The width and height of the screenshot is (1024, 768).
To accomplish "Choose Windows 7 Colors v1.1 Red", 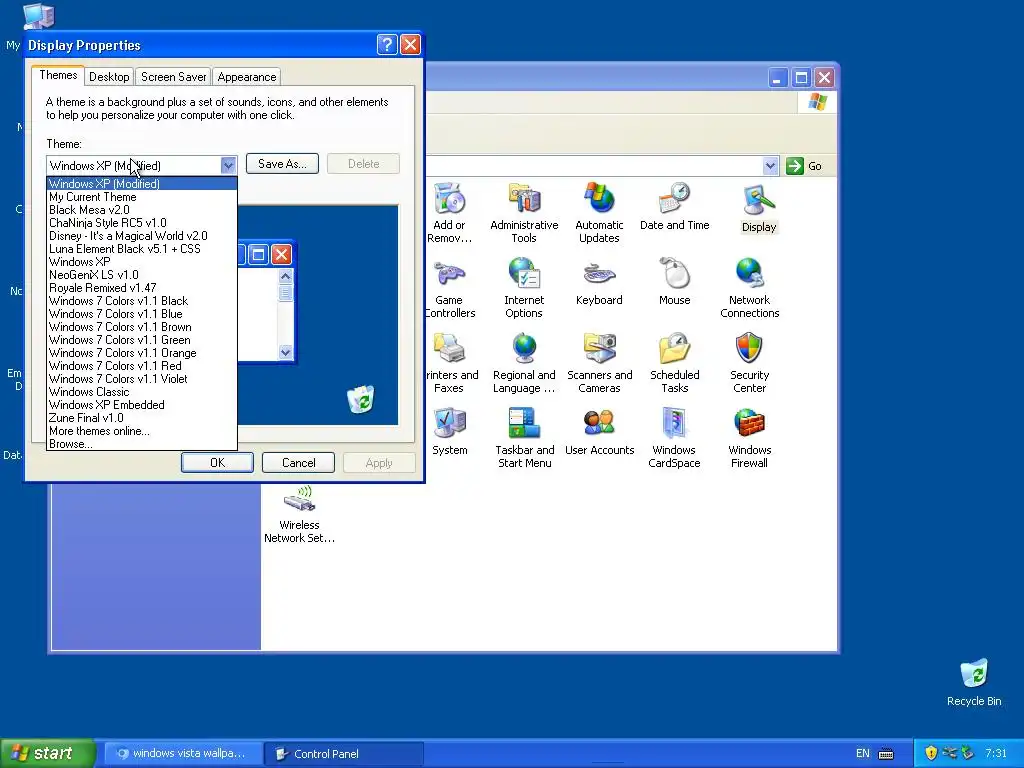I will click(142, 366).
